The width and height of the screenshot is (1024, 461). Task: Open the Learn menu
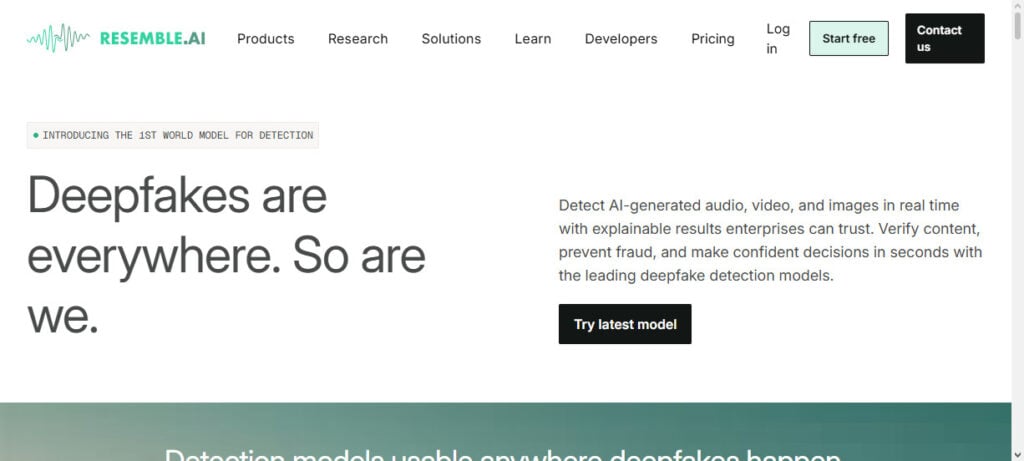tap(533, 39)
